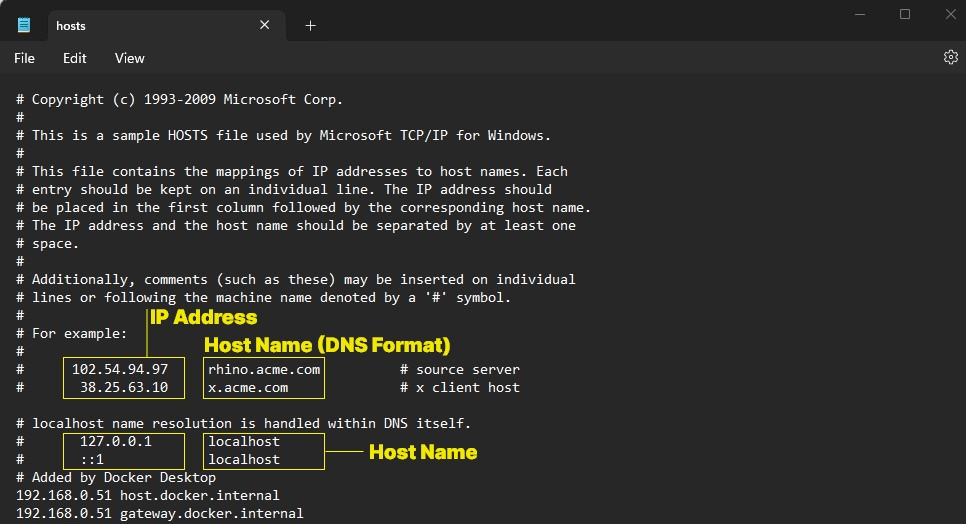The height and width of the screenshot is (524, 966).
Task: Click the host name rhino.acme.com
Action: coord(264,369)
